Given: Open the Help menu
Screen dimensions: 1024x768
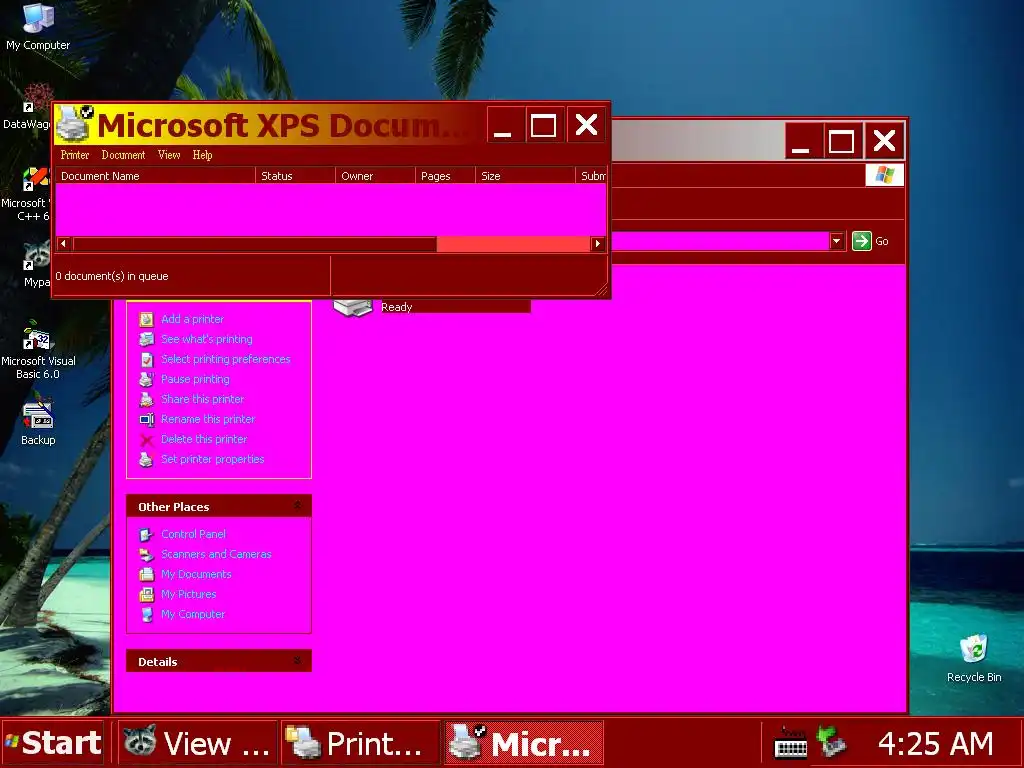Looking at the screenshot, I should (202, 155).
